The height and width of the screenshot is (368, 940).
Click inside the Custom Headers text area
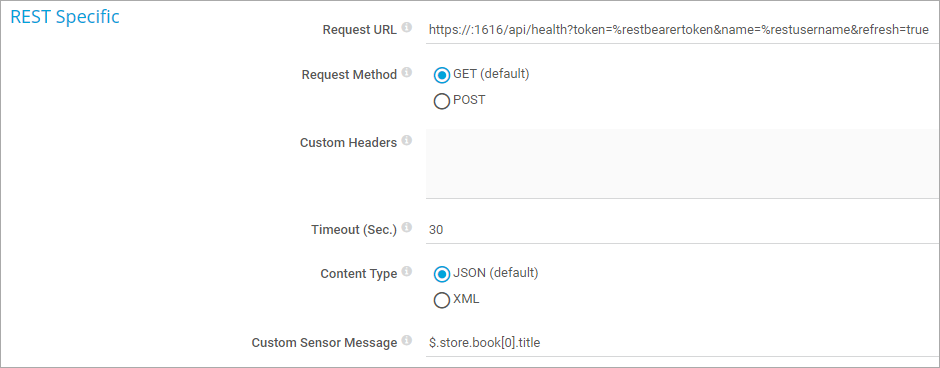[x=682, y=163]
